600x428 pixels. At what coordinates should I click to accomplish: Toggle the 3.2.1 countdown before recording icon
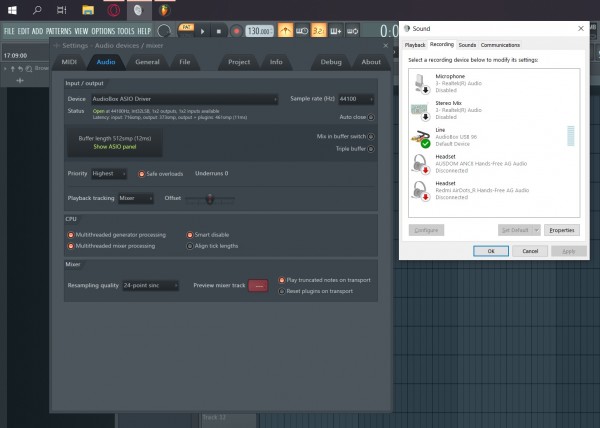click(x=317, y=31)
